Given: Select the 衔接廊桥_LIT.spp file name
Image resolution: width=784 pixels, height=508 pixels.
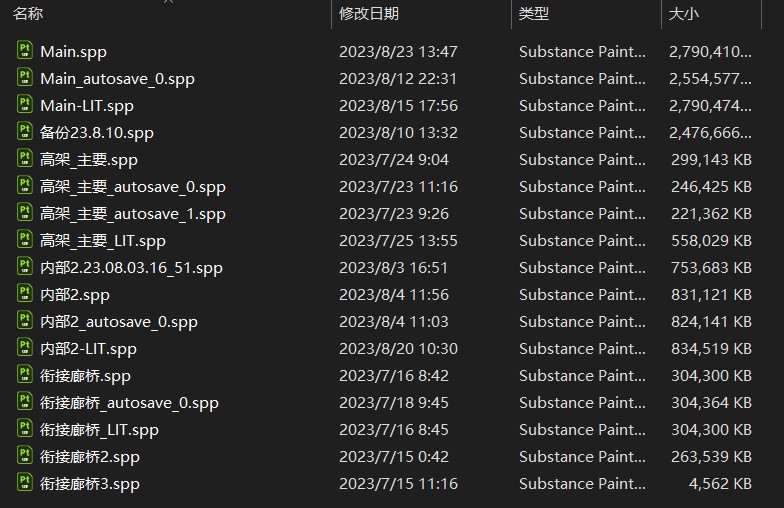Looking at the screenshot, I should [99, 429].
